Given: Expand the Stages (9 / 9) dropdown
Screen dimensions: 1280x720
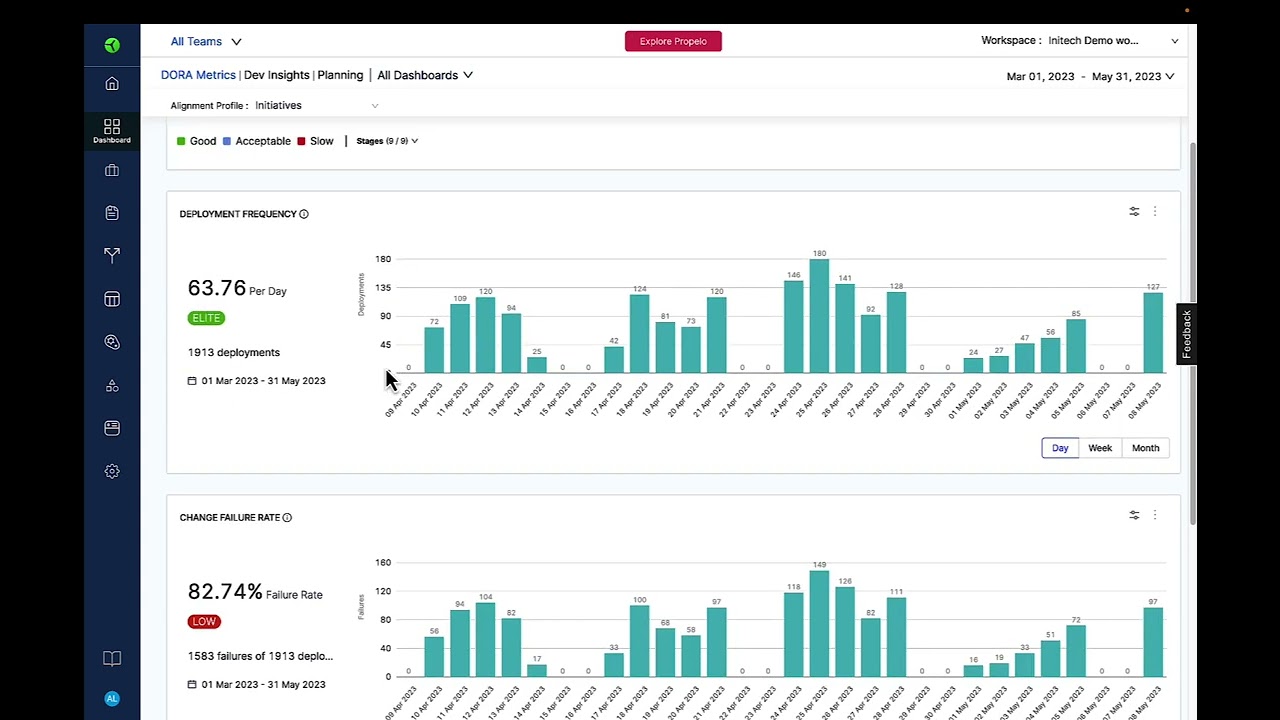Looking at the screenshot, I should (x=387, y=141).
